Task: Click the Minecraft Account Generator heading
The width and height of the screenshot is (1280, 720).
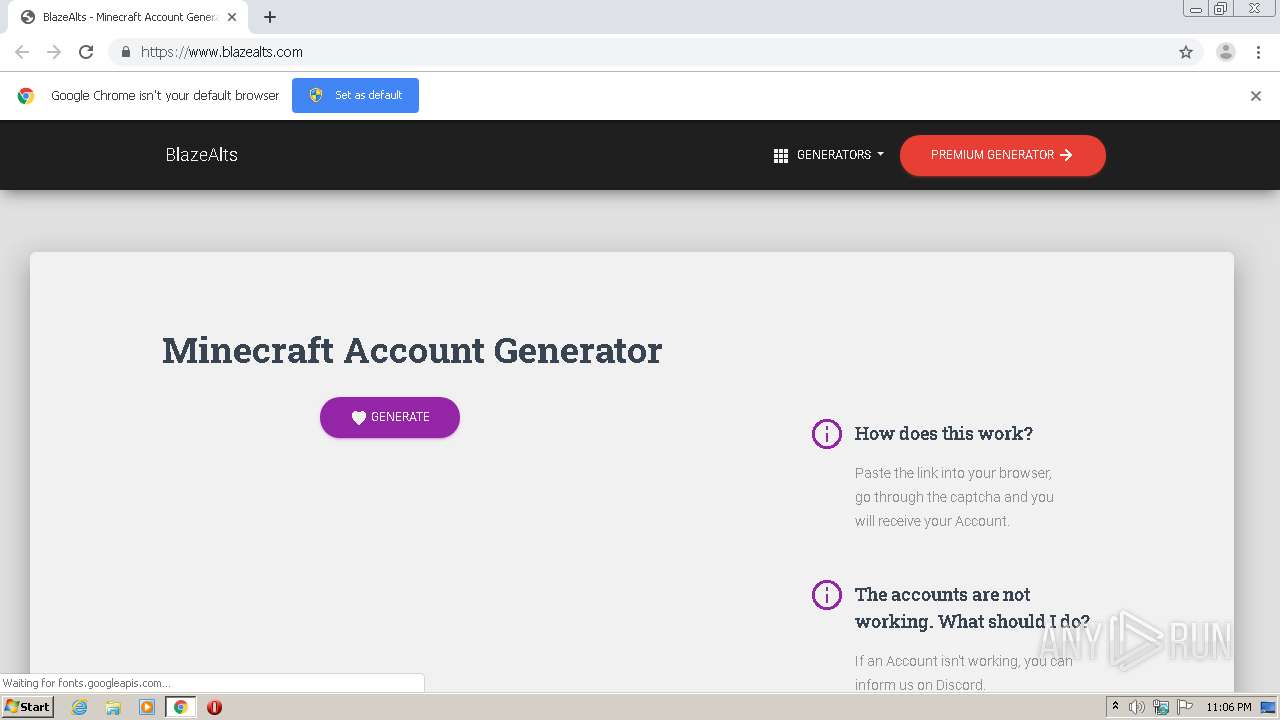Action: pyautogui.click(x=412, y=350)
